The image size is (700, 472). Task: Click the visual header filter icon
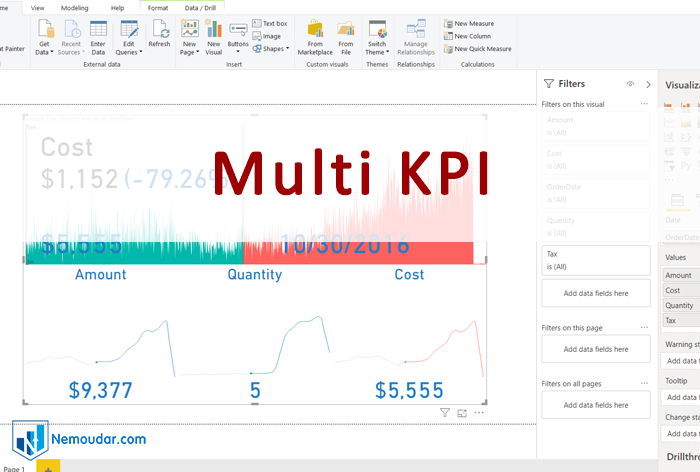point(445,412)
